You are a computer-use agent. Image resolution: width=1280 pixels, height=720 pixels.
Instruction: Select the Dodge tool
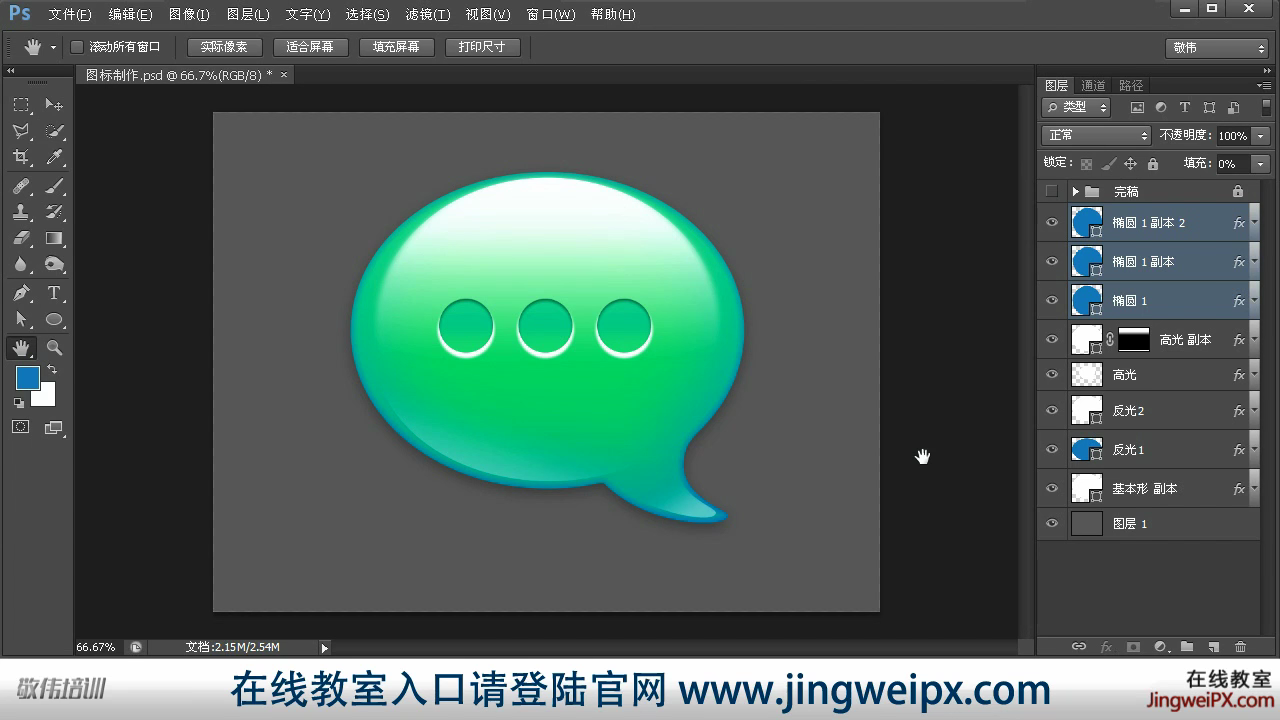click(54, 264)
